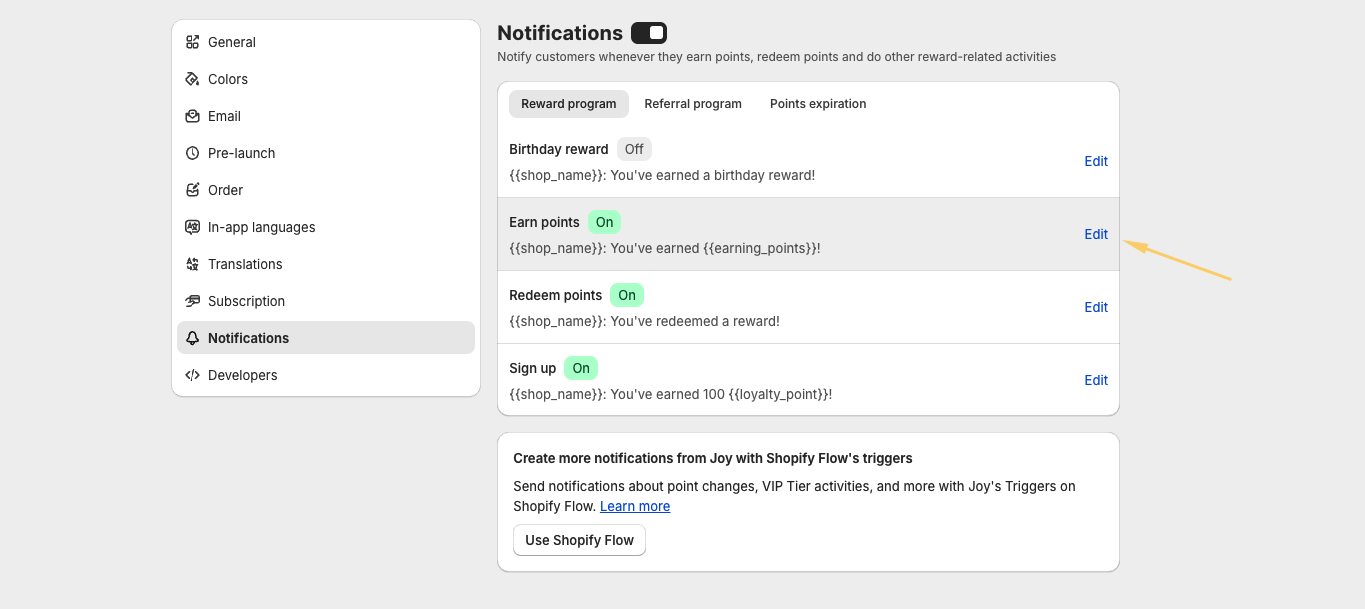This screenshot has height=609, width=1365.
Task: Click the Translations icon
Action: pos(193,264)
